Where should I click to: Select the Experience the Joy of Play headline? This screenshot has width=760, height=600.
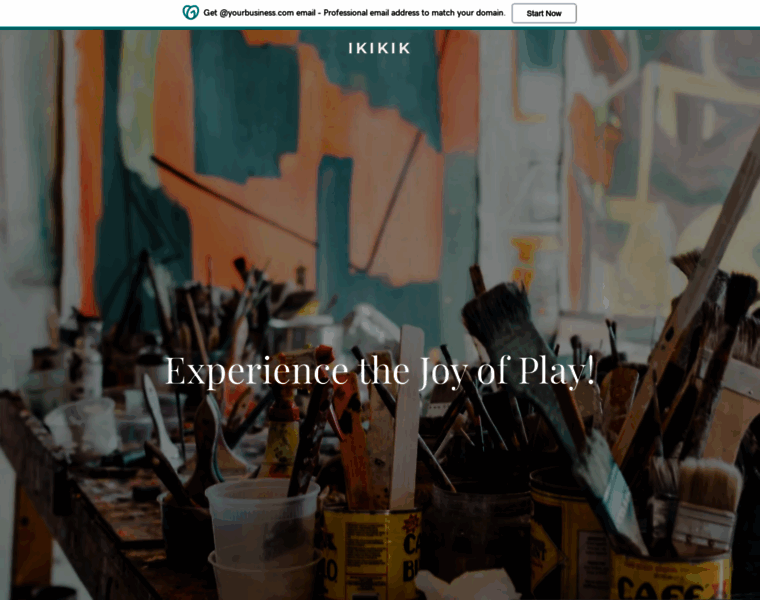coord(380,371)
